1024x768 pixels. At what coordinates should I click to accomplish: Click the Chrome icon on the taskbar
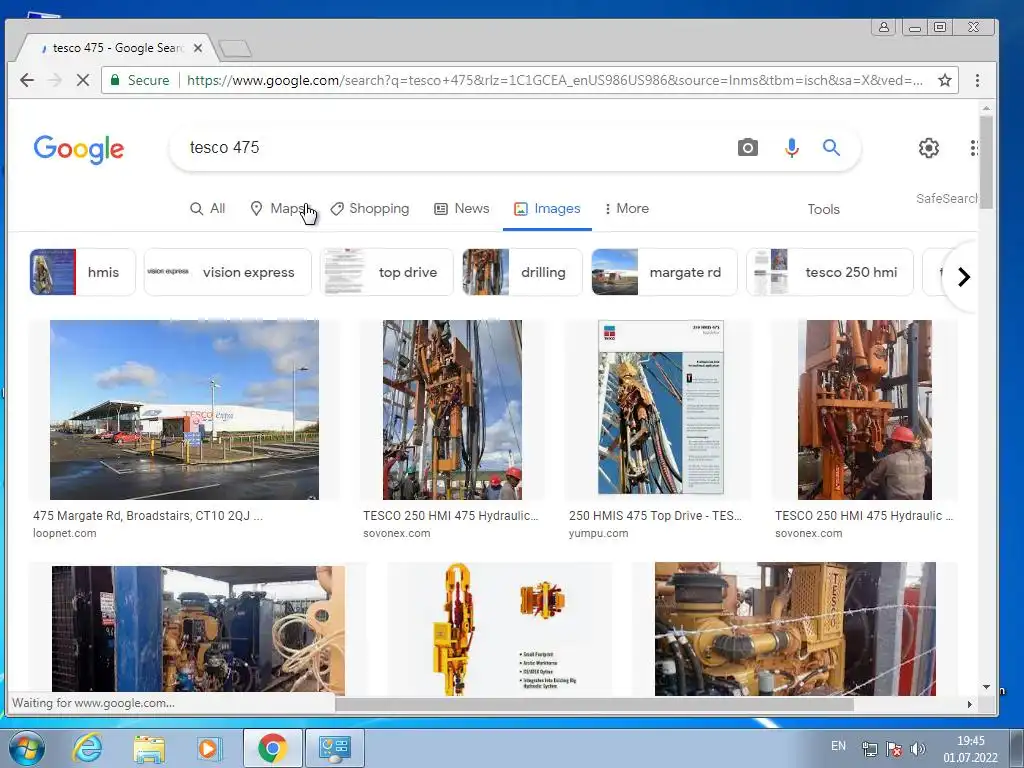coord(272,748)
